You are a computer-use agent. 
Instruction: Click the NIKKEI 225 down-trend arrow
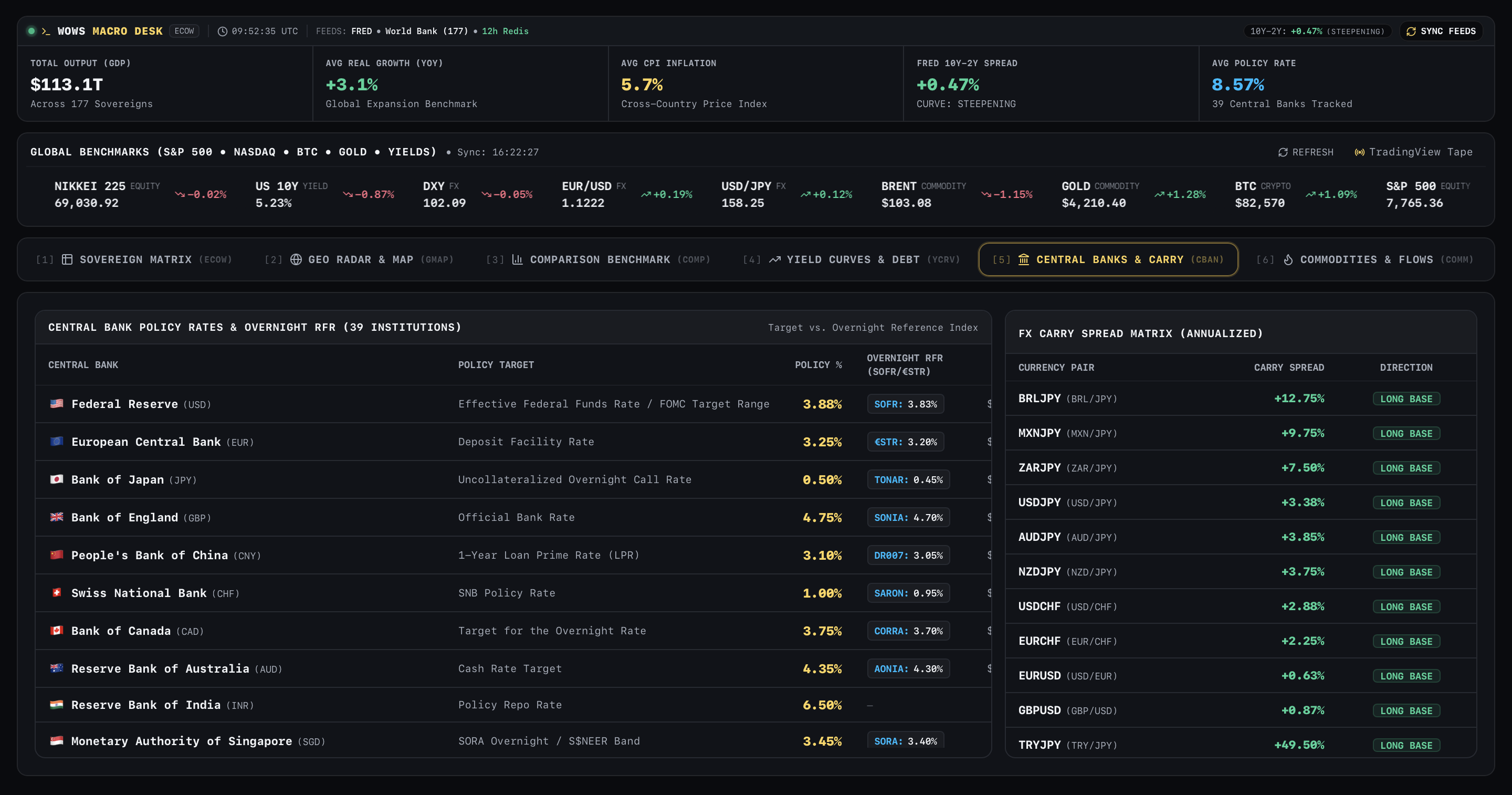pos(180,194)
